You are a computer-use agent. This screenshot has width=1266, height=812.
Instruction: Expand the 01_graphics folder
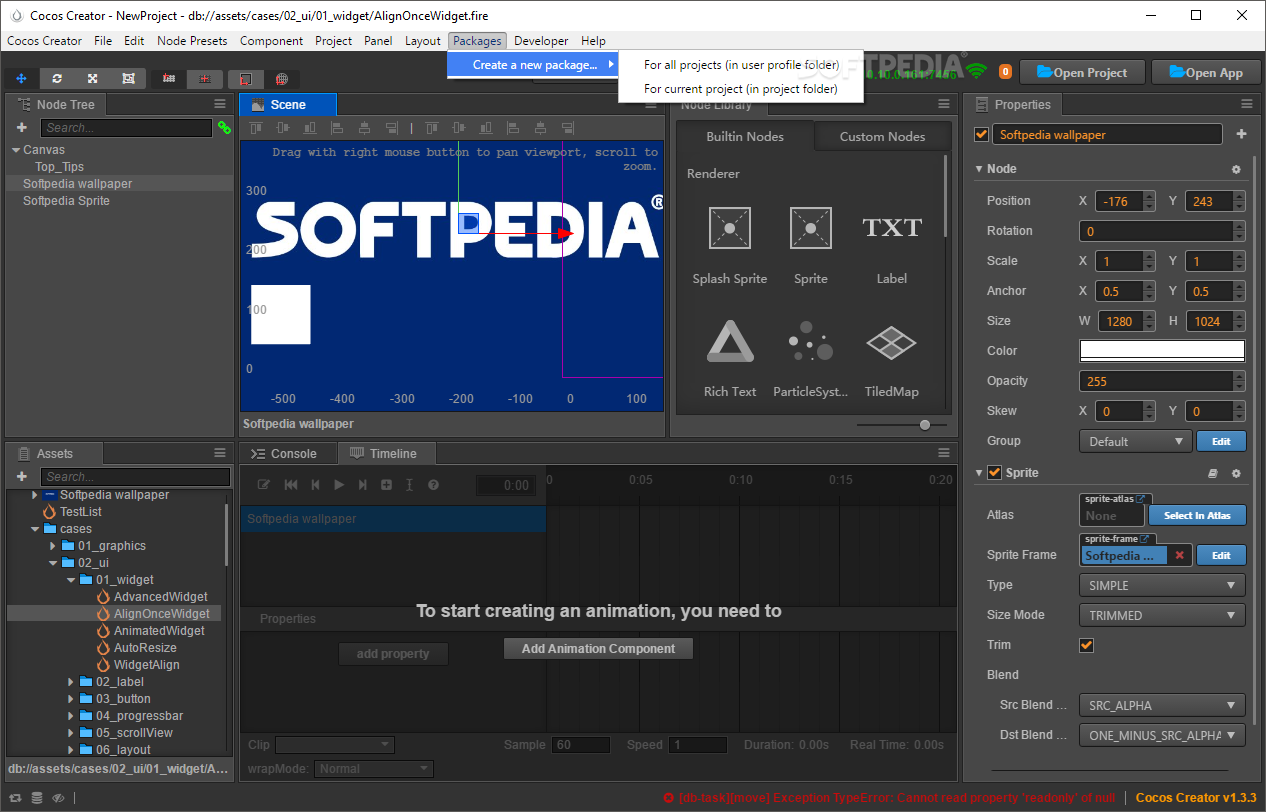tap(53, 546)
